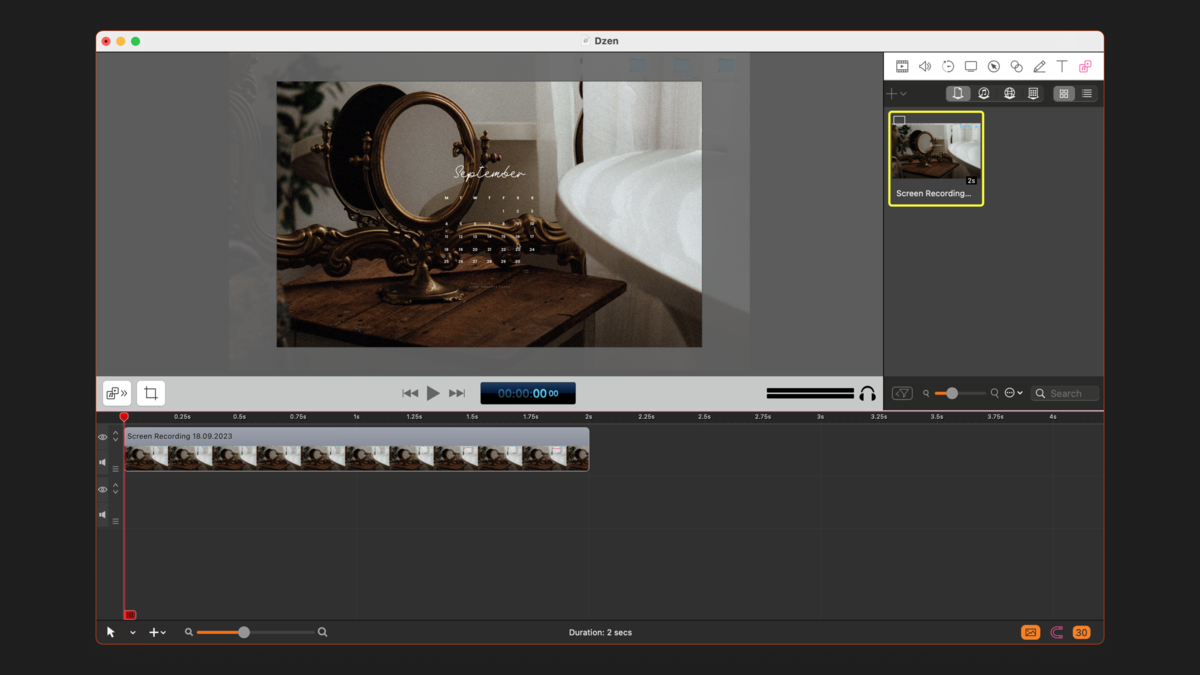Screen dimensions: 1200x675
Task: Open the ellipsis options dropdown near Search
Action: 1013,393
